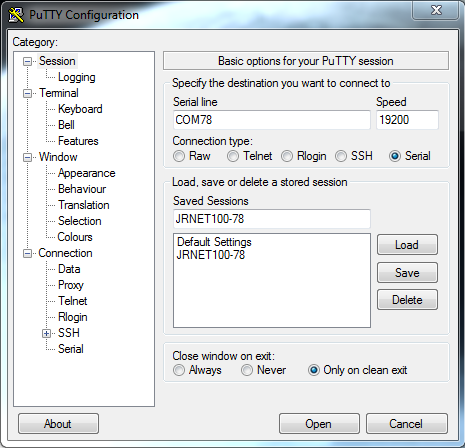The height and width of the screenshot is (448, 465).
Task: Open the Logging settings category
Action: (x=77, y=77)
